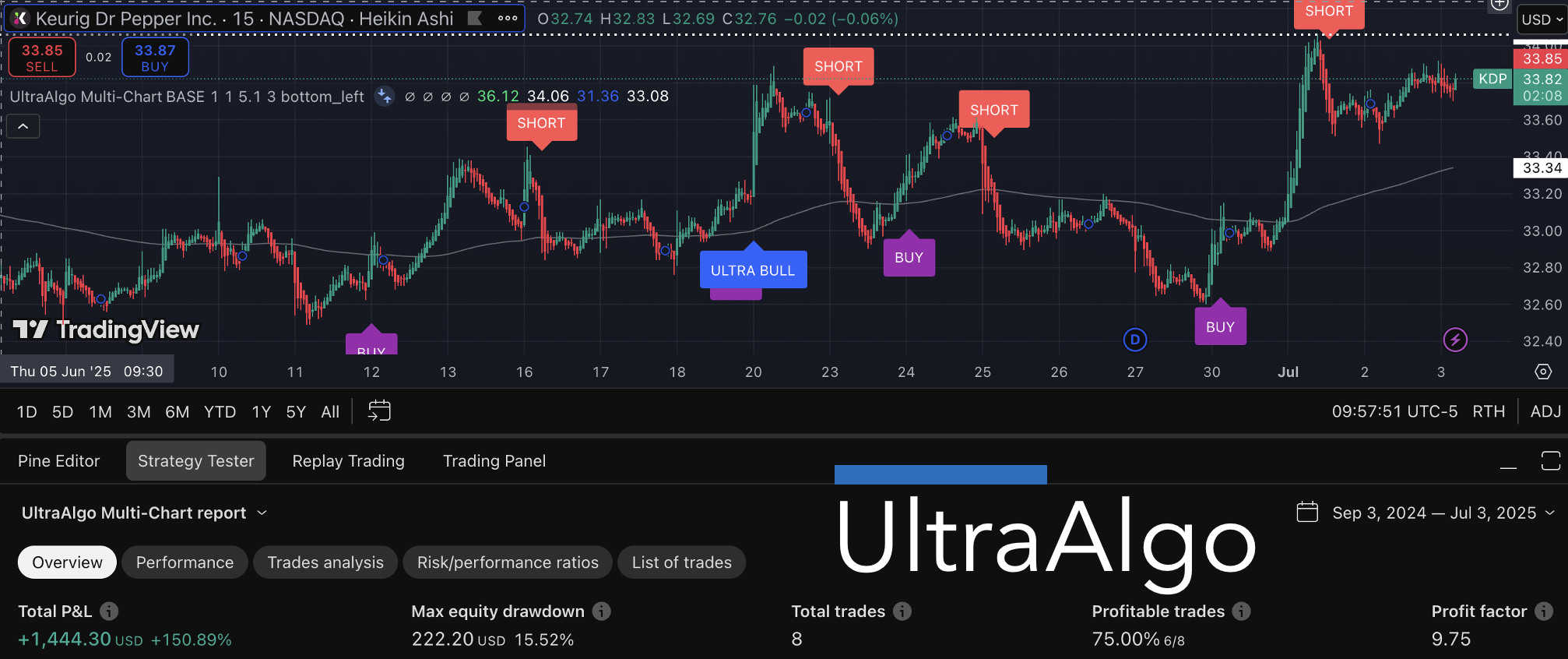The width and height of the screenshot is (1568, 659).
Task: Click the info icon beside Profitable trades
Action: point(1242,611)
